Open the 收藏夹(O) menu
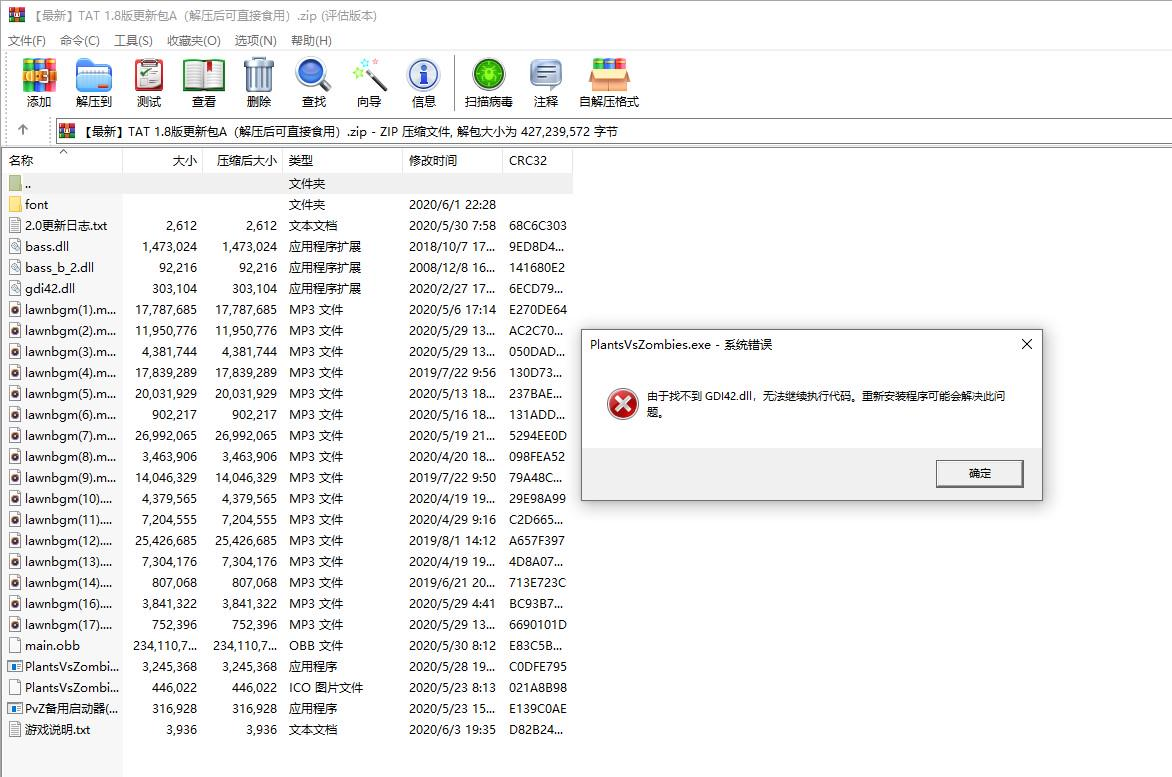This screenshot has height=777, width=1172. pyautogui.click(x=194, y=40)
